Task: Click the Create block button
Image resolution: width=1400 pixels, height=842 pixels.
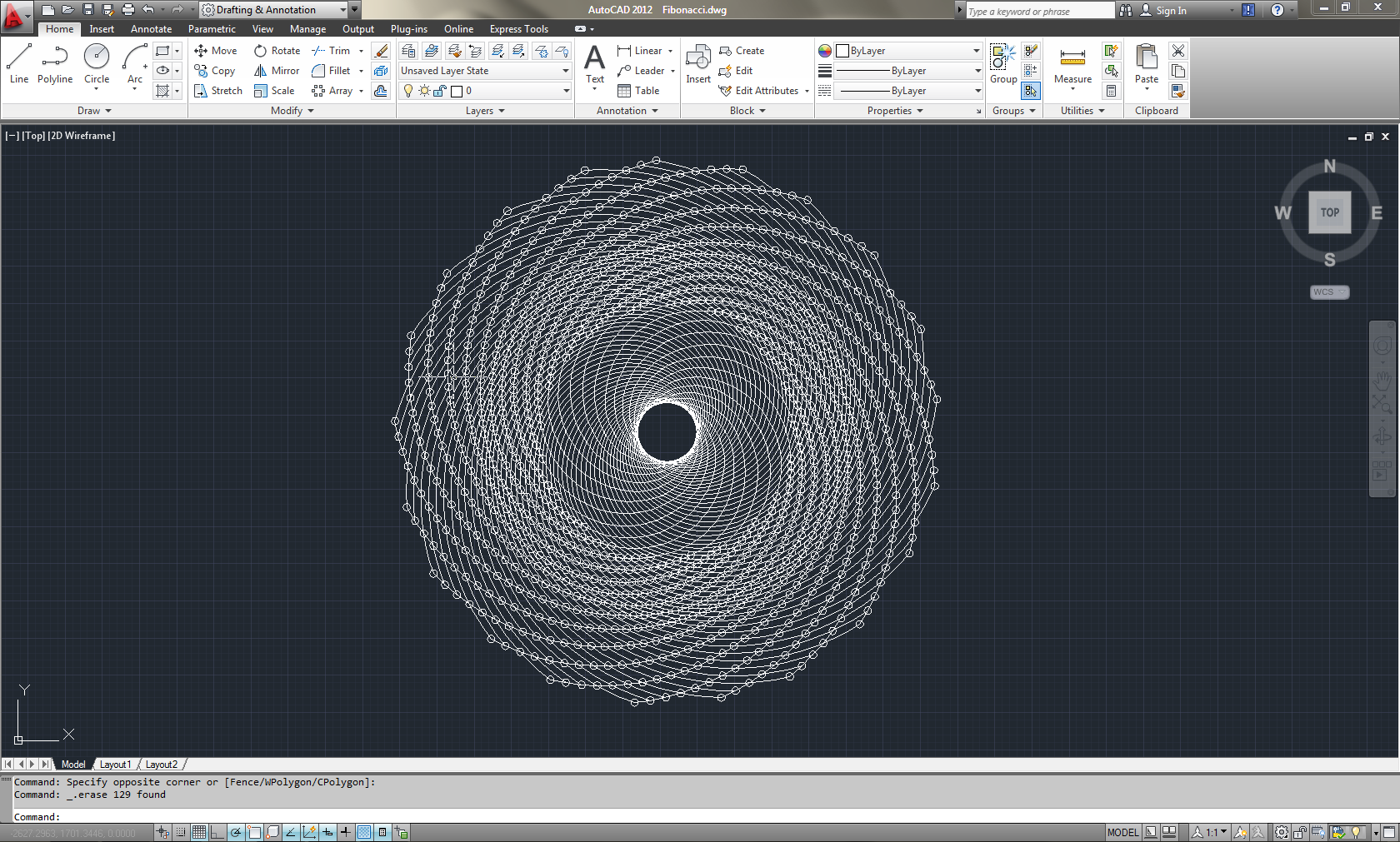Action: click(x=742, y=51)
